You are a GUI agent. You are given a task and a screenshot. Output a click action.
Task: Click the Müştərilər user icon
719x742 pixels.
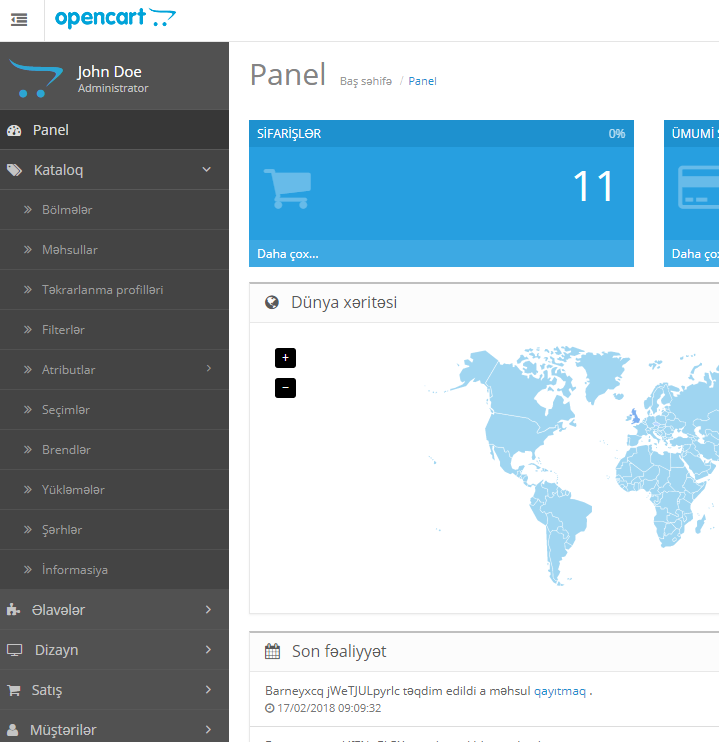click(13, 730)
